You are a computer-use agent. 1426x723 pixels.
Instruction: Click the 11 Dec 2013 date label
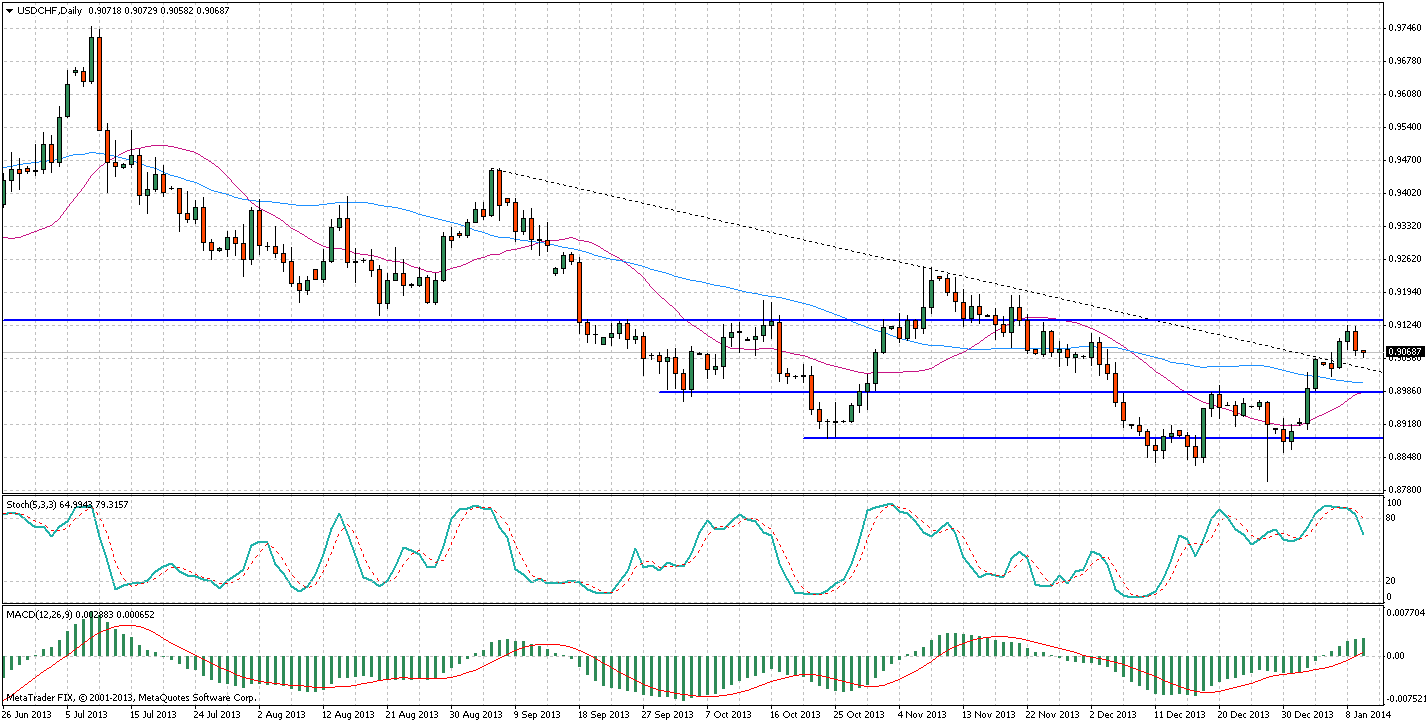tap(1180, 715)
